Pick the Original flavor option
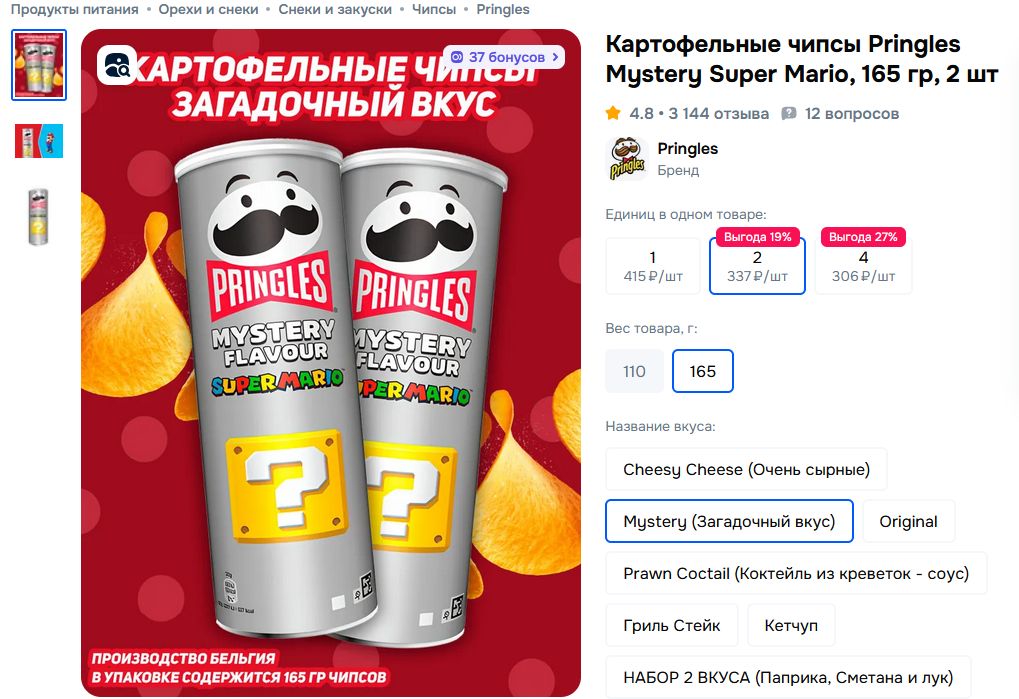The width and height of the screenshot is (1019, 699). coord(909,521)
